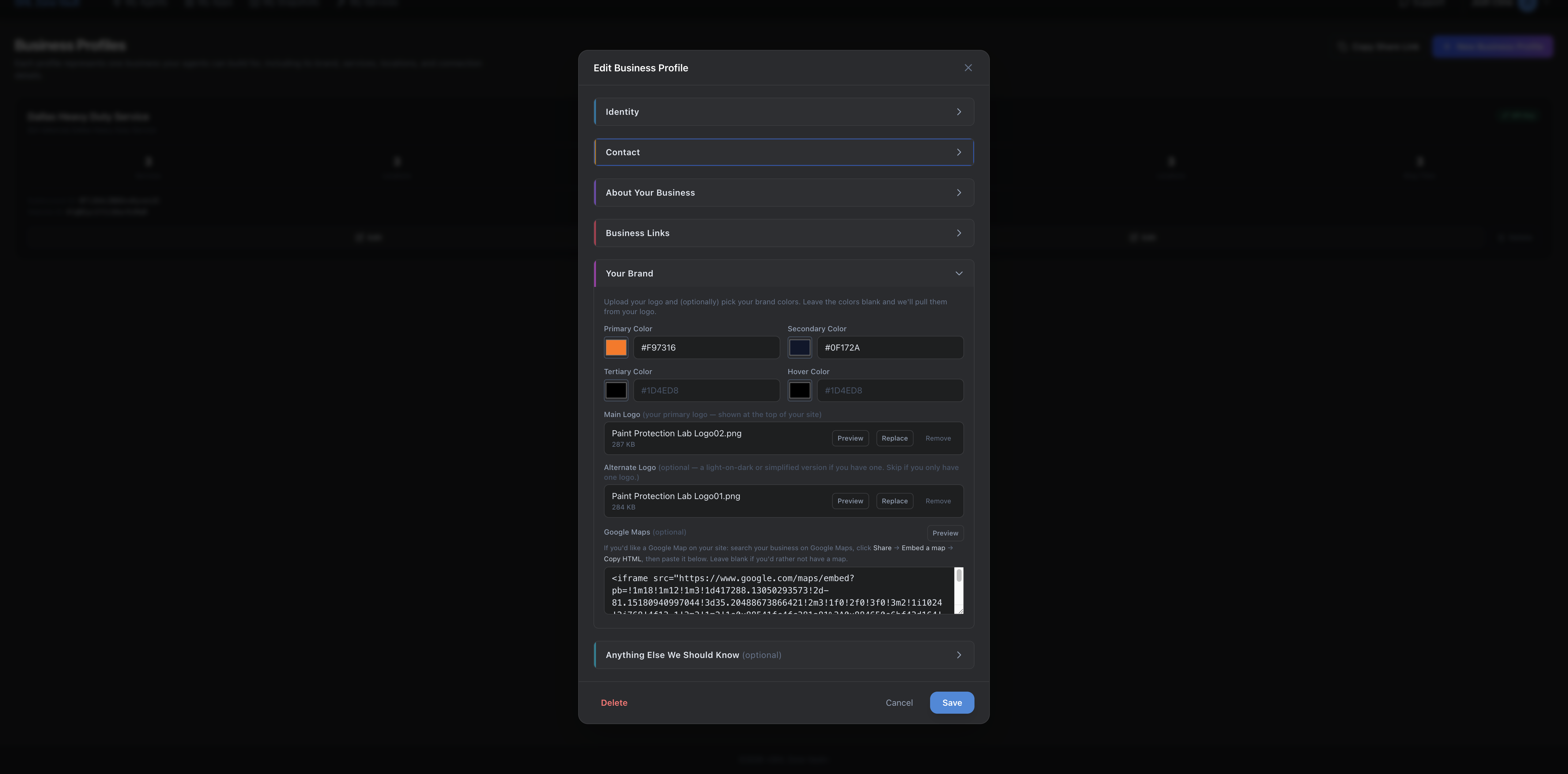The width and height of the screenshot is (1568, 774).
Task: Open the Tertiary Color black swatch
Action: pos(615,391)
